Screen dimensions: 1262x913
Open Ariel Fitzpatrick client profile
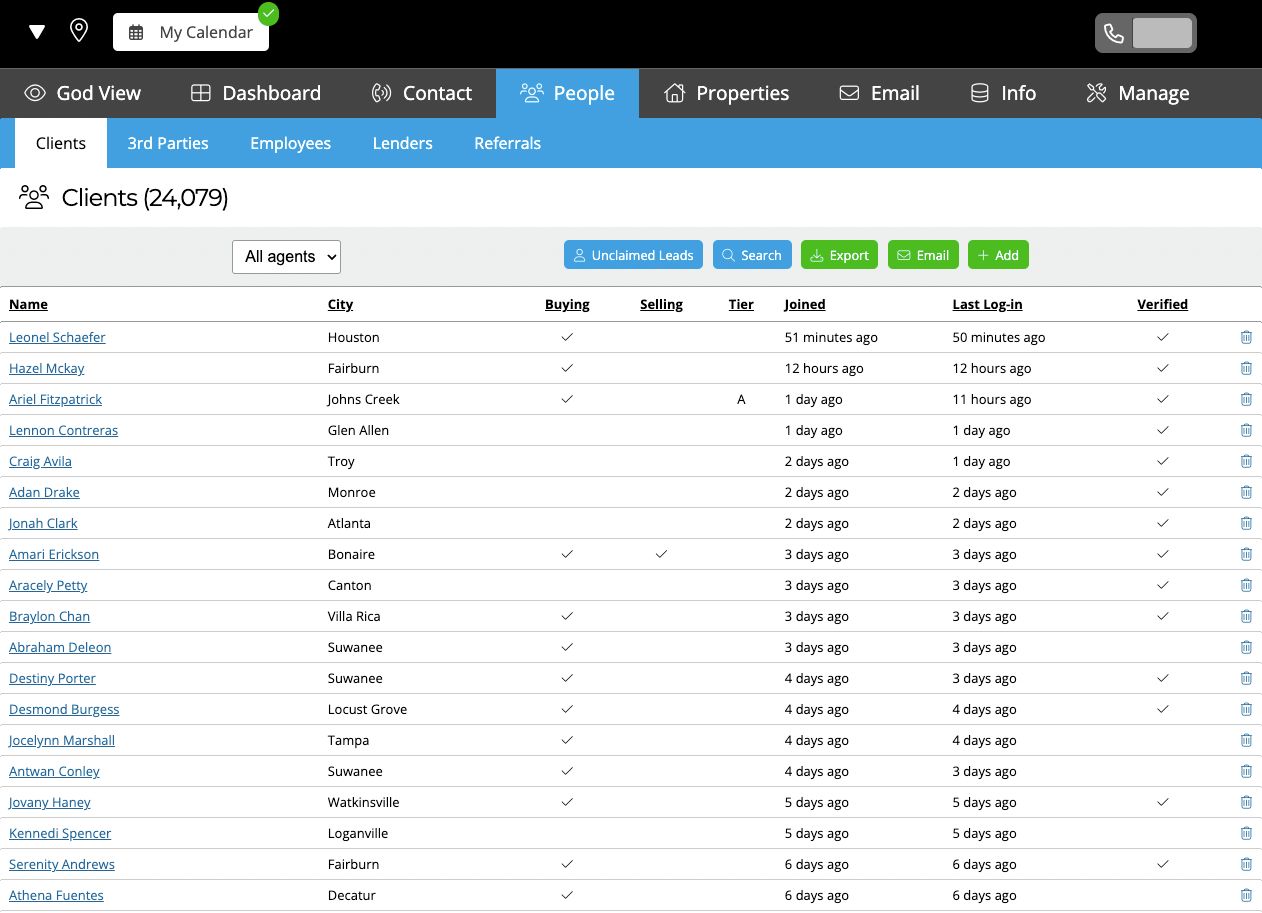click(x=55, y=400)
